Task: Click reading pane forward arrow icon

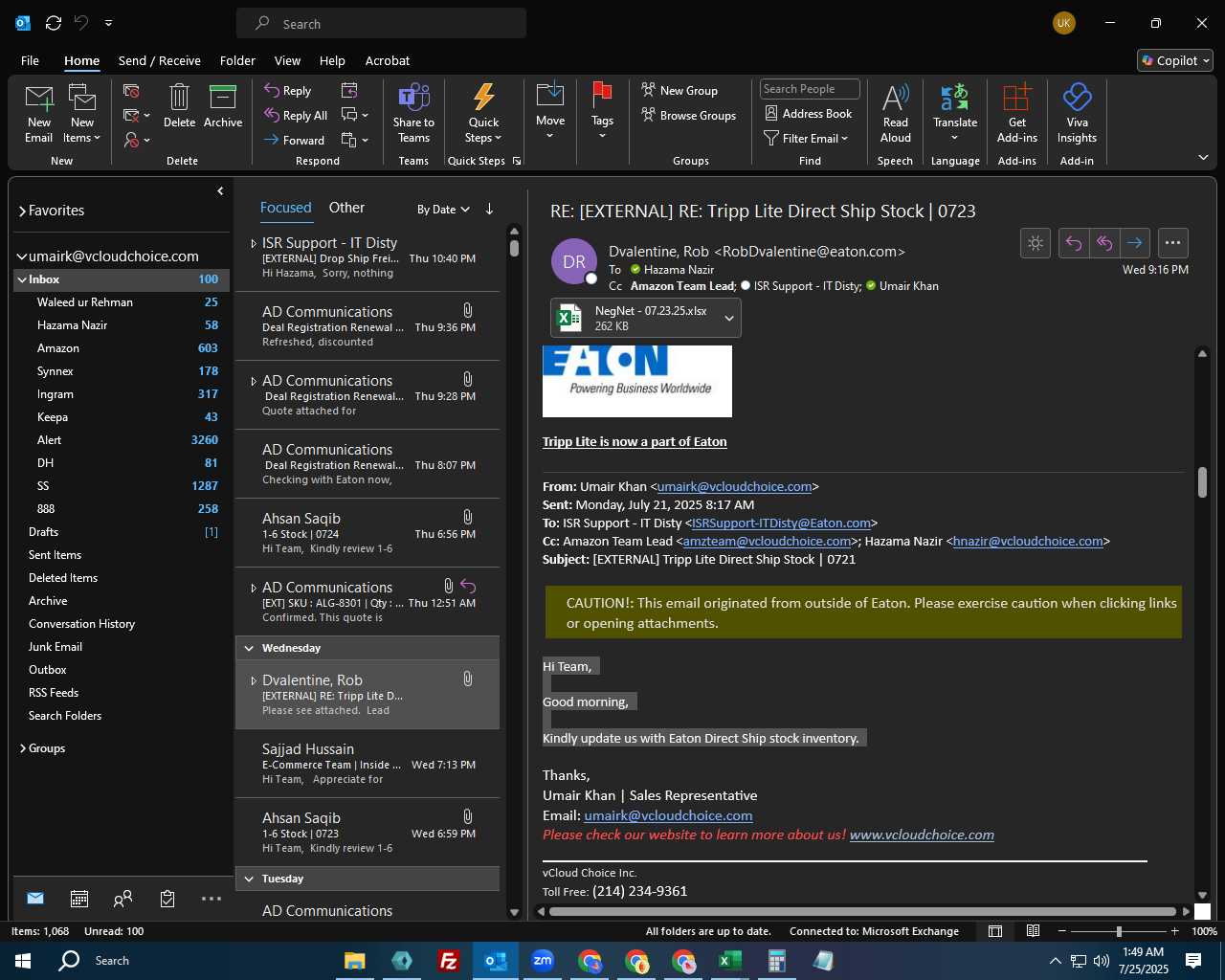Action: pyautogui.click(x=1135, y=243)
